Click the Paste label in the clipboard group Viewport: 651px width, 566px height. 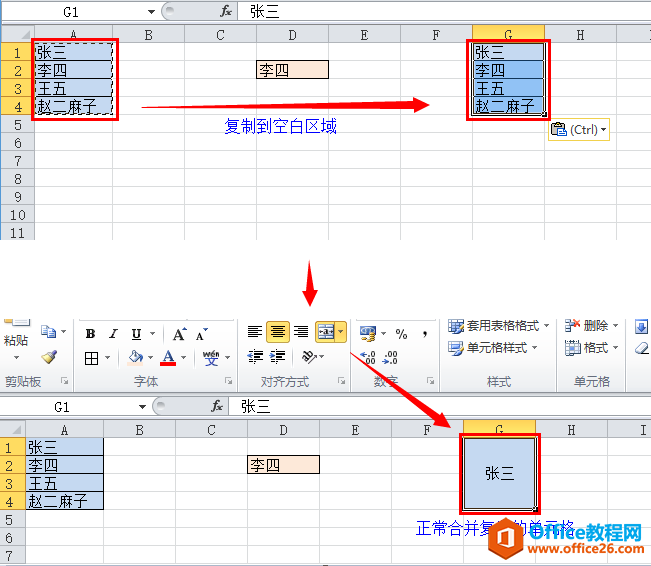[15, 341]
